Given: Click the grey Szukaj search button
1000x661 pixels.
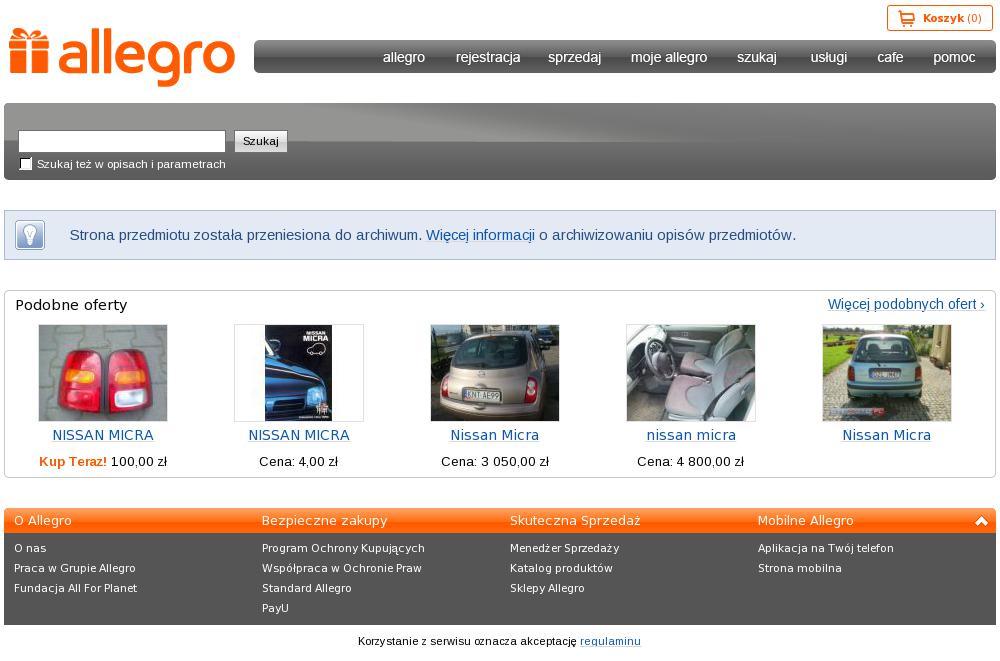Looking at the screenshot, I should (x=261, y=141).
